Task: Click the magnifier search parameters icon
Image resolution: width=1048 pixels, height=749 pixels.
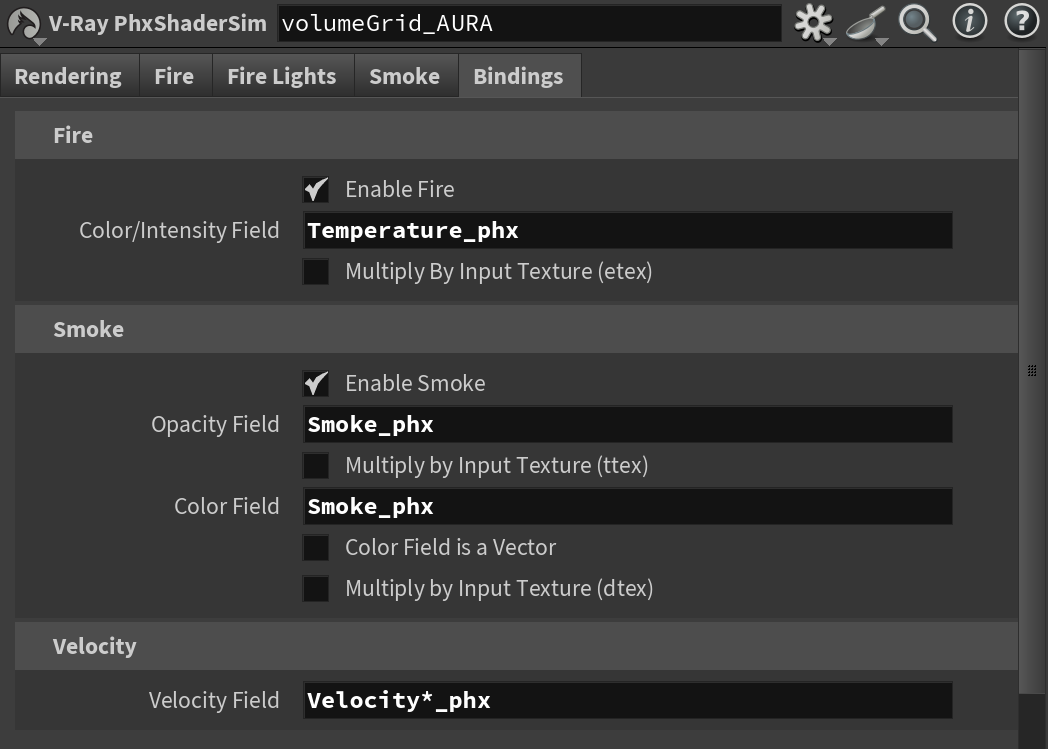Action: (918, 23)
